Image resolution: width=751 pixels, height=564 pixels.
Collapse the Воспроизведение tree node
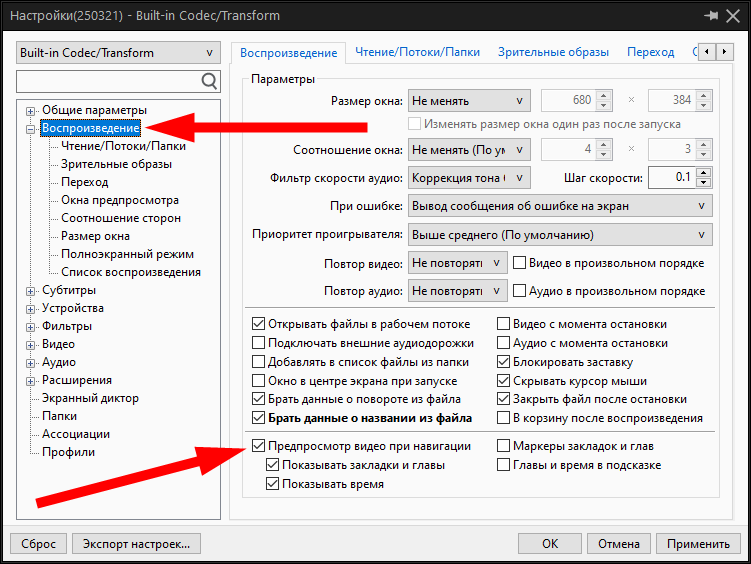pos(31,128)
